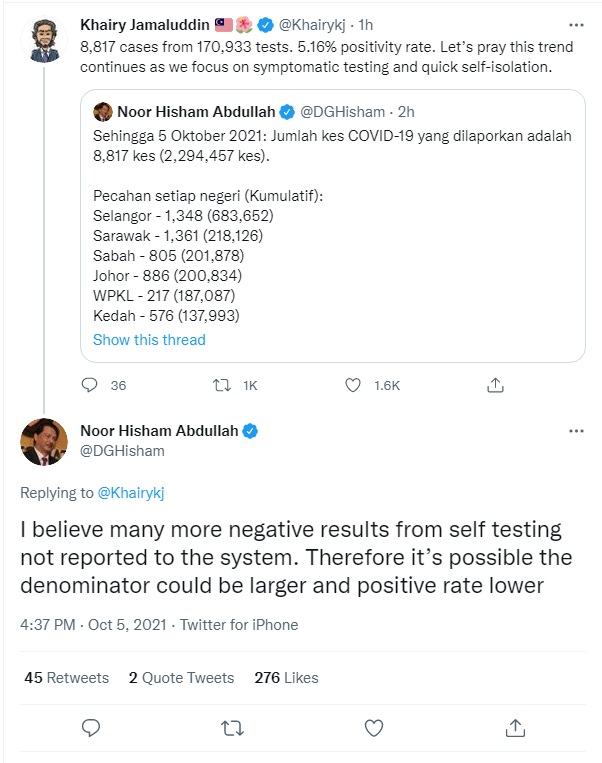View the 45 Retweets list

click(x=66, y=678)
